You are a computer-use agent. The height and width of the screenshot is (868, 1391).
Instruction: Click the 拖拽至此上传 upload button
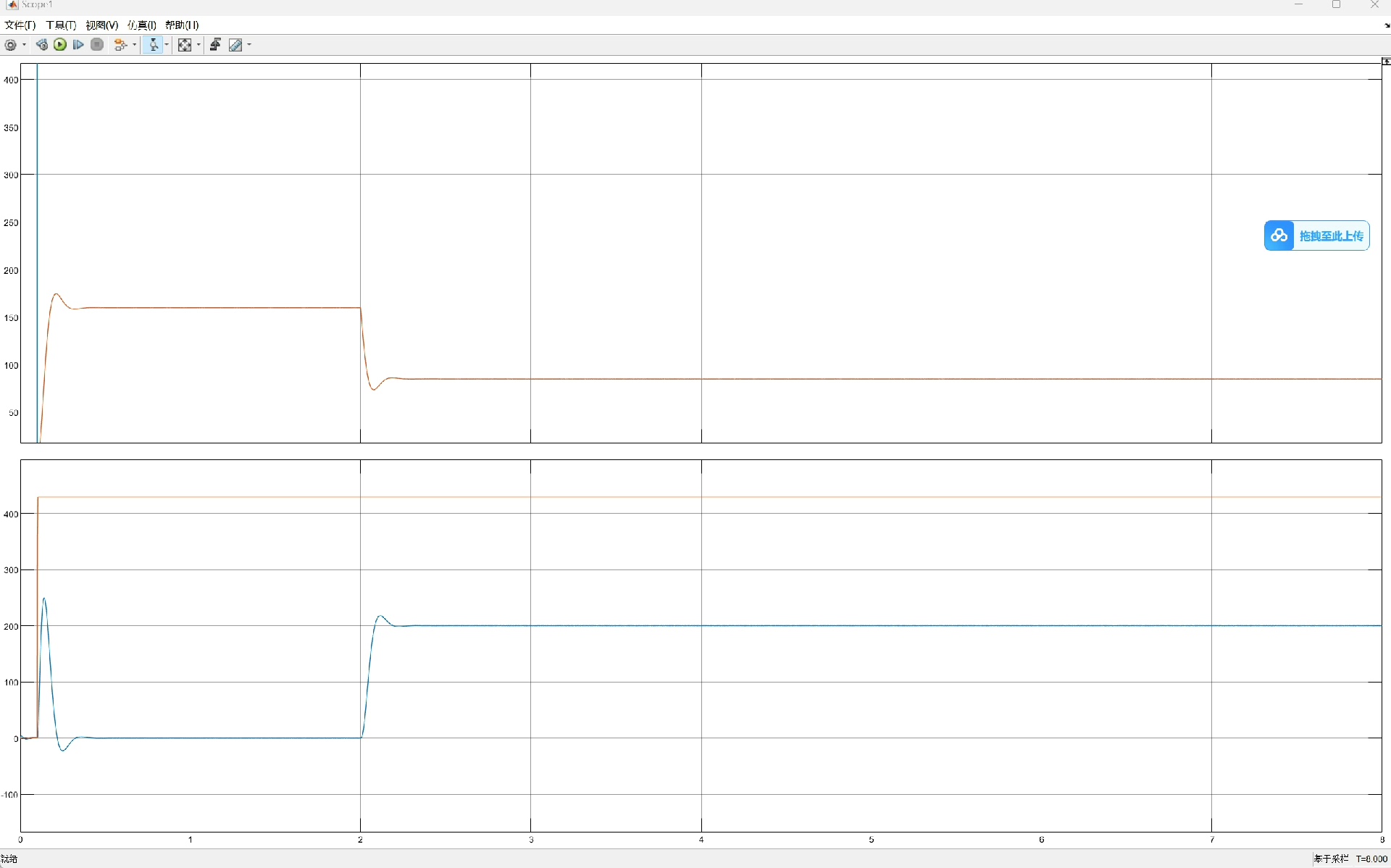pyautogui.click(x=1330, y=236)
